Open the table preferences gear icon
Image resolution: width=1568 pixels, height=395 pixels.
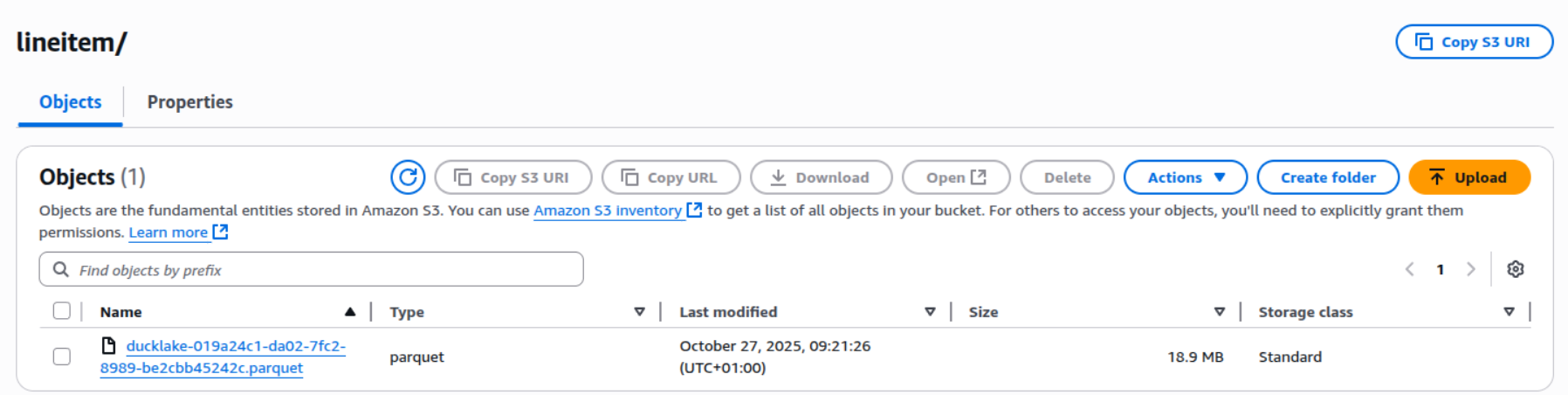pyautogui.click(x=1516, y=269)
